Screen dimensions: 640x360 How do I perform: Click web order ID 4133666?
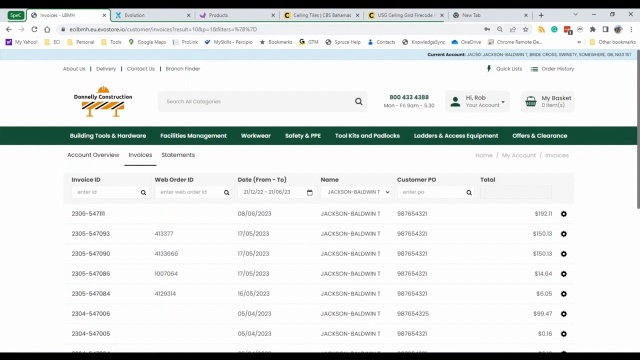(x=166, y=254)
